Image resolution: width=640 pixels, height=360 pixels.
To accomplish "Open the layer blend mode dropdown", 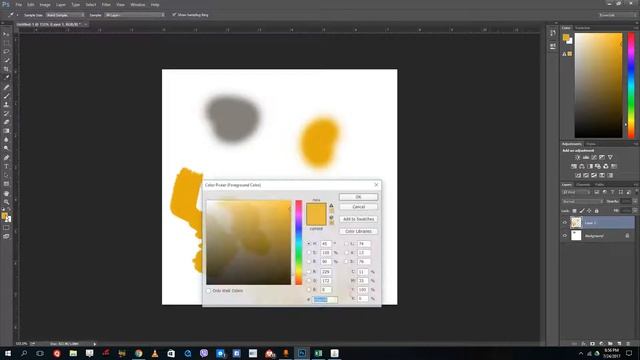I will (582, 201).
